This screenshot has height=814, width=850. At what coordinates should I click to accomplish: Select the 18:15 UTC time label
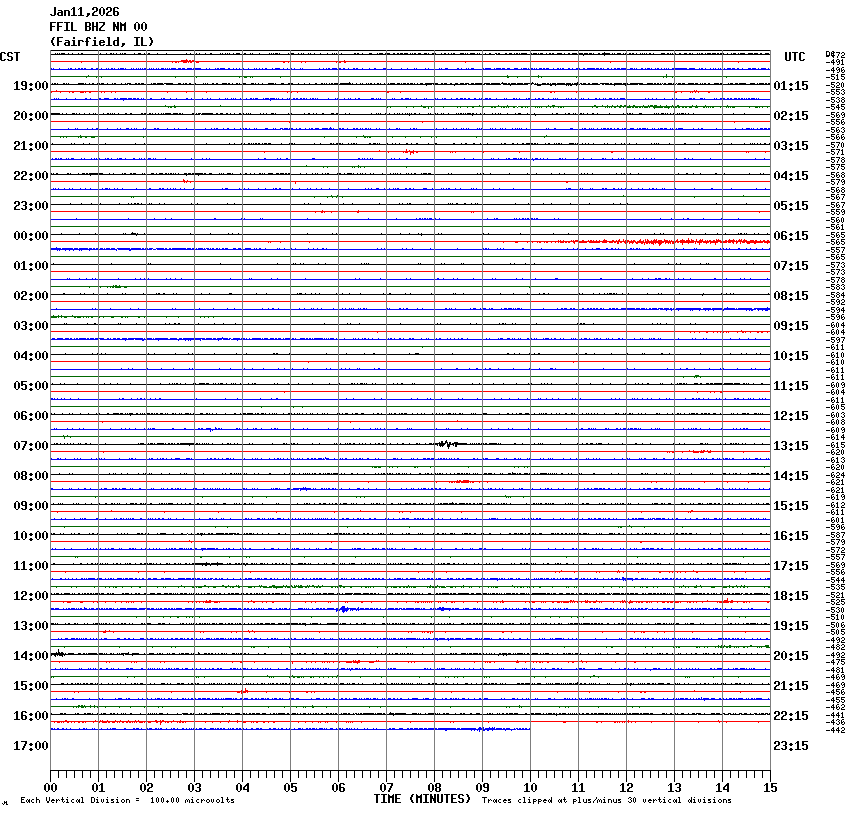coord(791,596)
